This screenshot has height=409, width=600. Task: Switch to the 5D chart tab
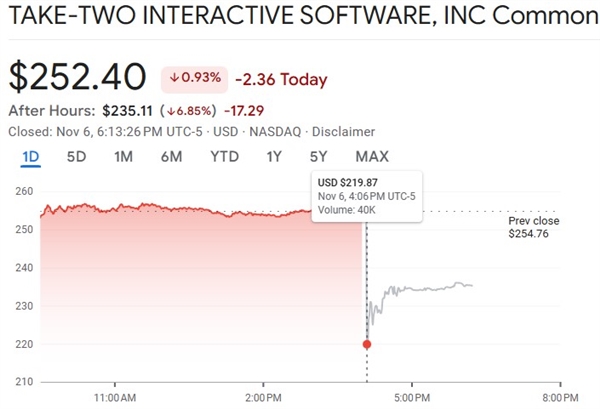pyautogui.click(x=77, y=156)
